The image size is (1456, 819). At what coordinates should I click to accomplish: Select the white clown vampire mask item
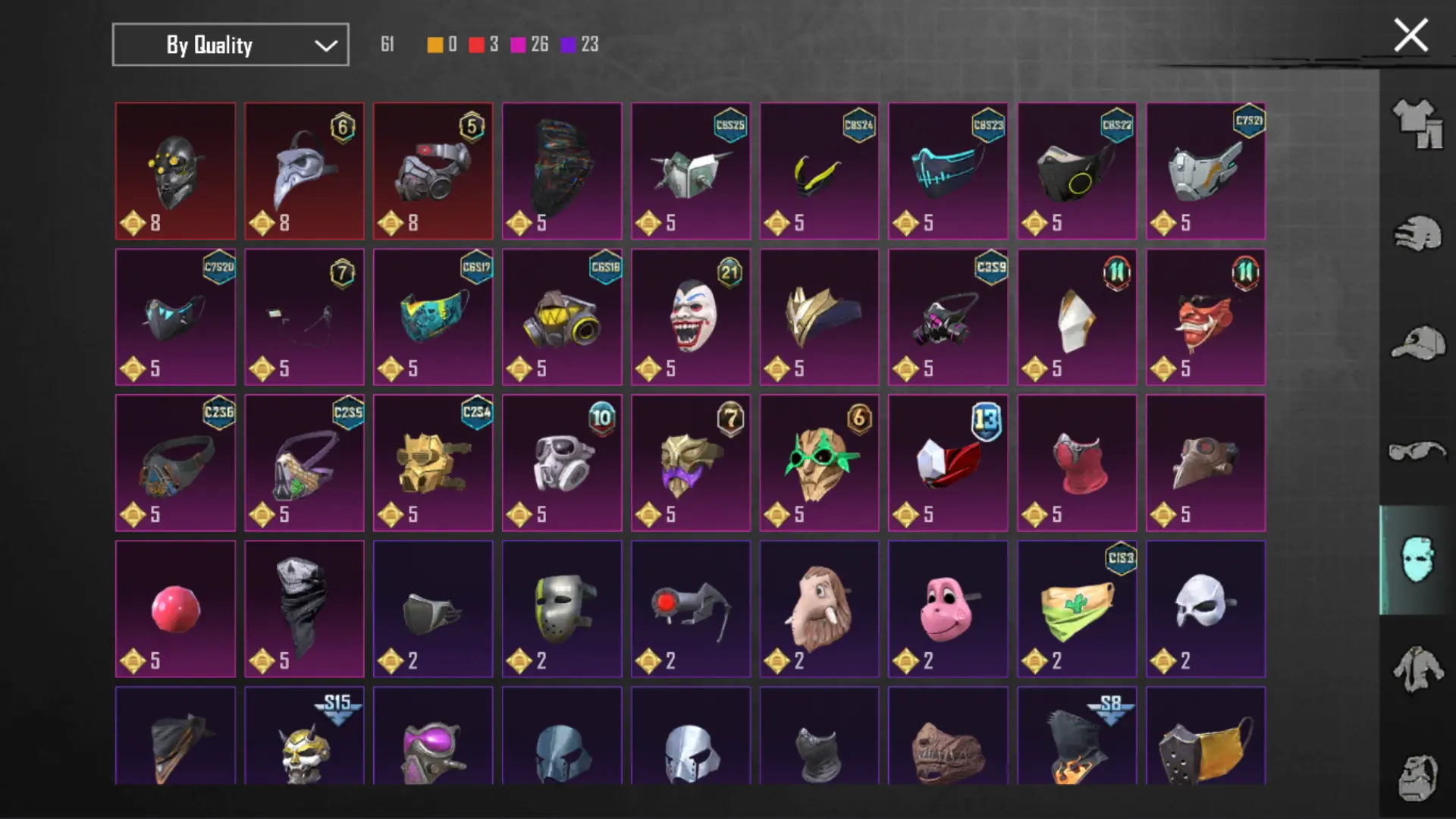tap(691, 317)
